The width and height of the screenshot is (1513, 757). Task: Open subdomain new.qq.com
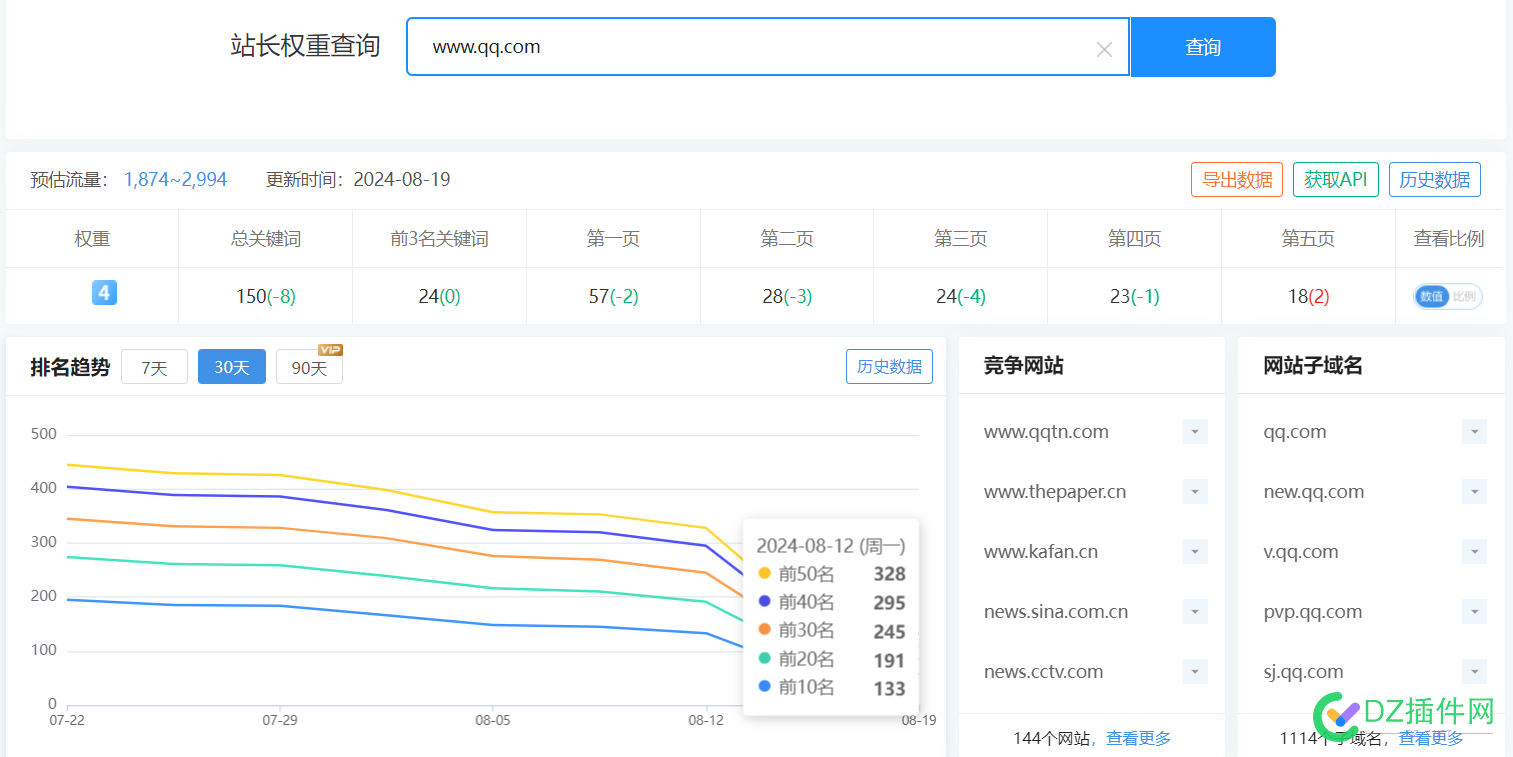tap(1314, 492)
